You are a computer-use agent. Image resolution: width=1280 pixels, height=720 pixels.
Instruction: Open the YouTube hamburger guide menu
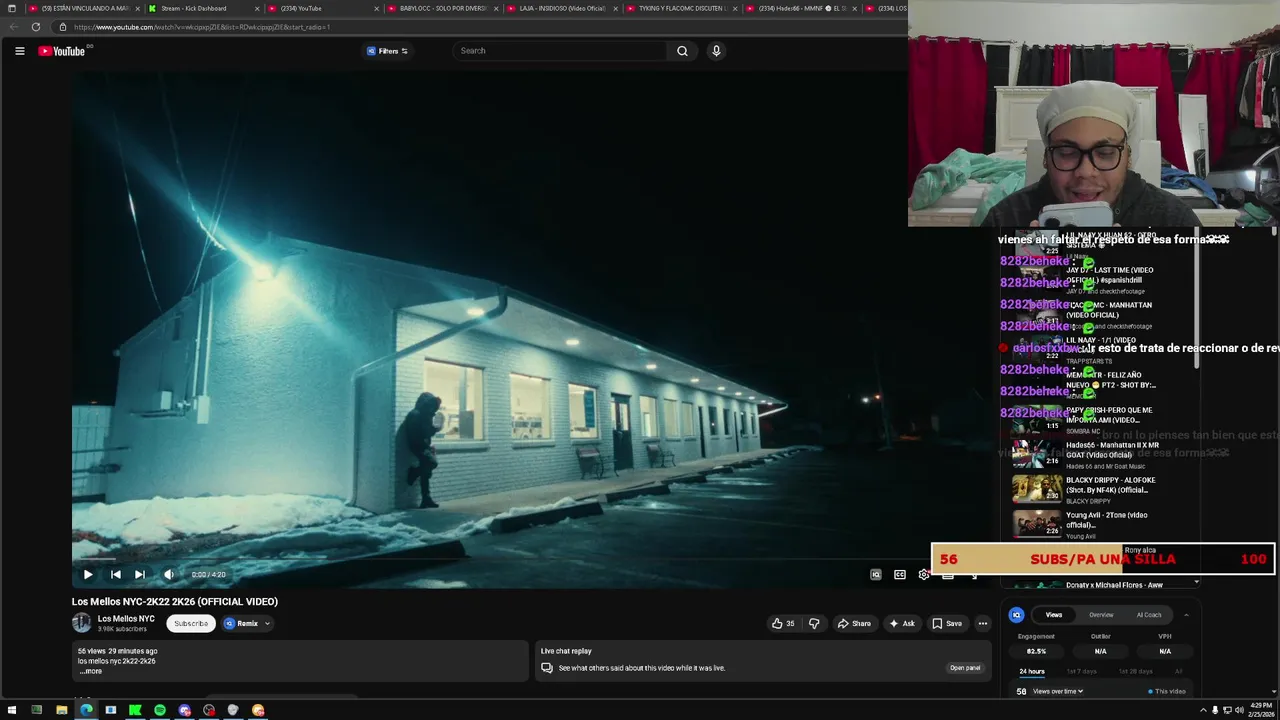(x=19, y=51)
